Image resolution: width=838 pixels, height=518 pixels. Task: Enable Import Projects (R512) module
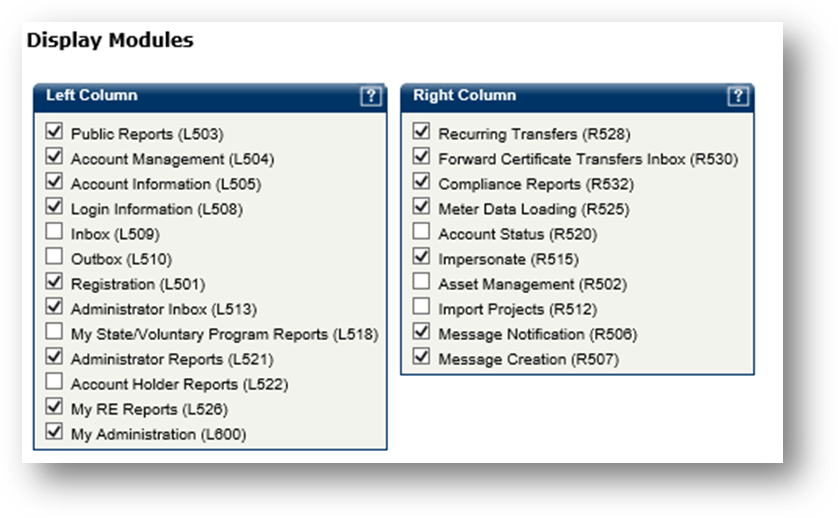[x=421, y=308]
